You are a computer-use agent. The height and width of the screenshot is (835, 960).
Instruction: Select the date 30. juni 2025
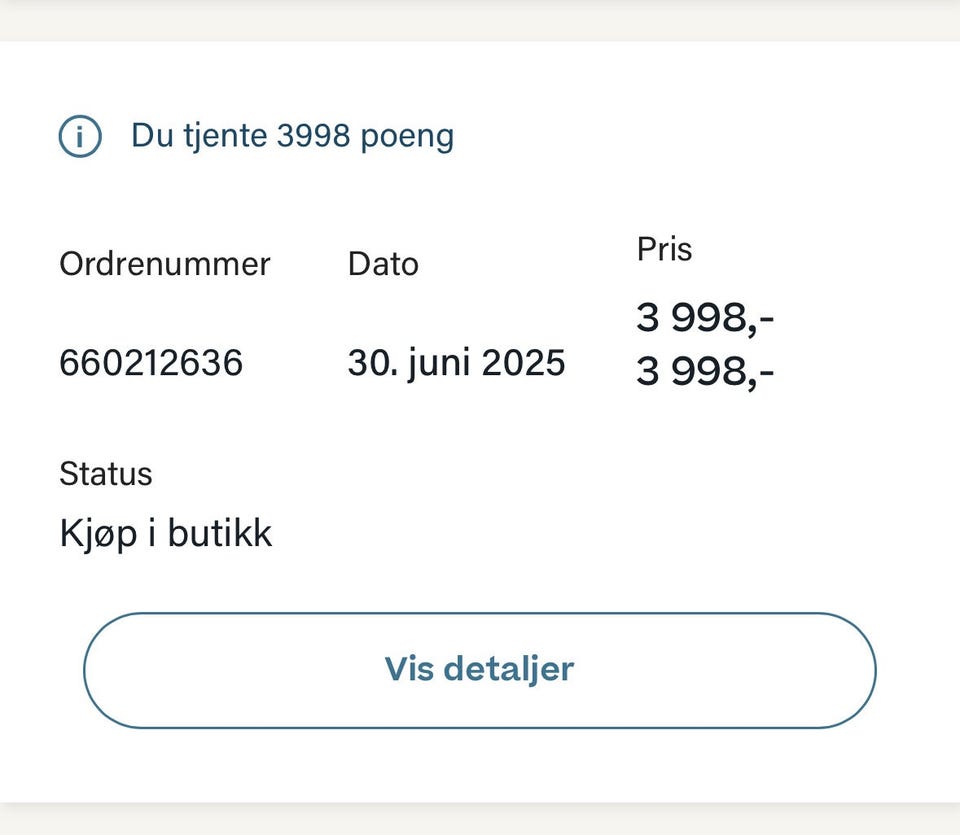(456, 362)
